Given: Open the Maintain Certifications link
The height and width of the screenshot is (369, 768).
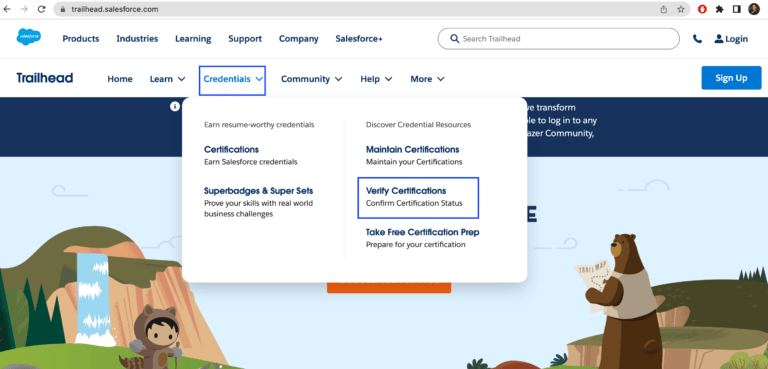Looking at the screenshot, I should [x=412, y=149].
